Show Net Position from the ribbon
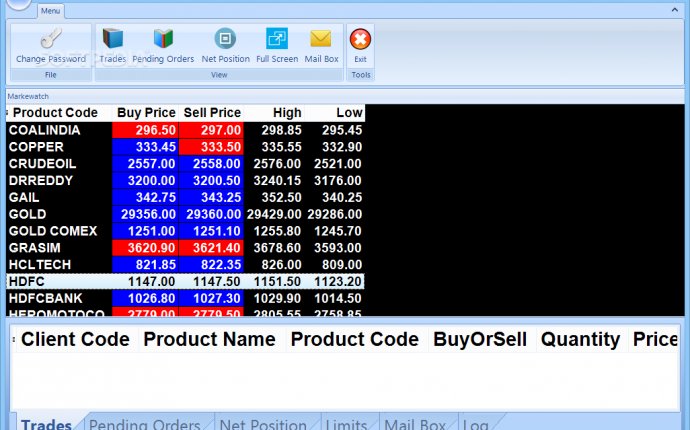This screenshot has width=690, height=430. point(225,46)
